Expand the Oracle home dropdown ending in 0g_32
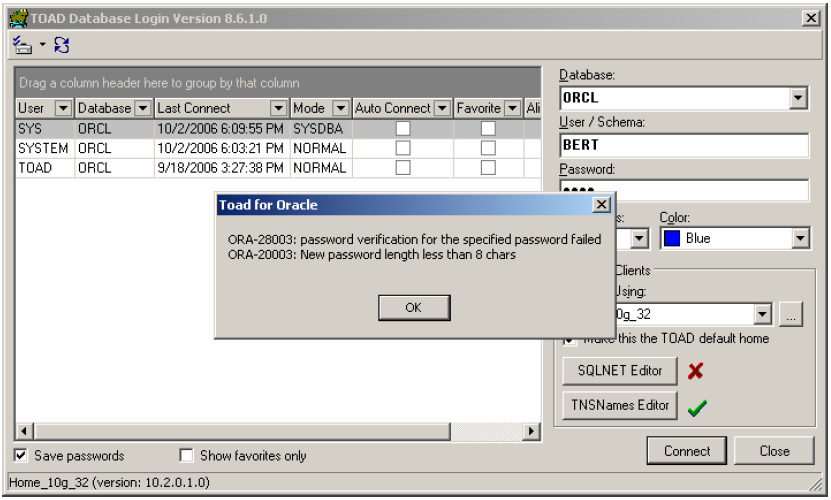This screenshot has height=500, width=831. (x=762, y=314)
